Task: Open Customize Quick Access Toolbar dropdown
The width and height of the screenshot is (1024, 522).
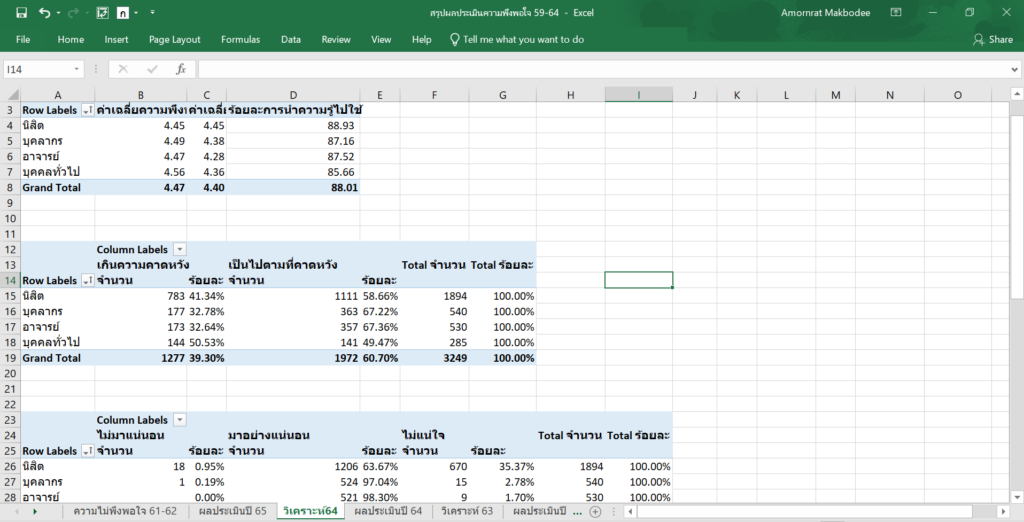Action: [152, 13]
